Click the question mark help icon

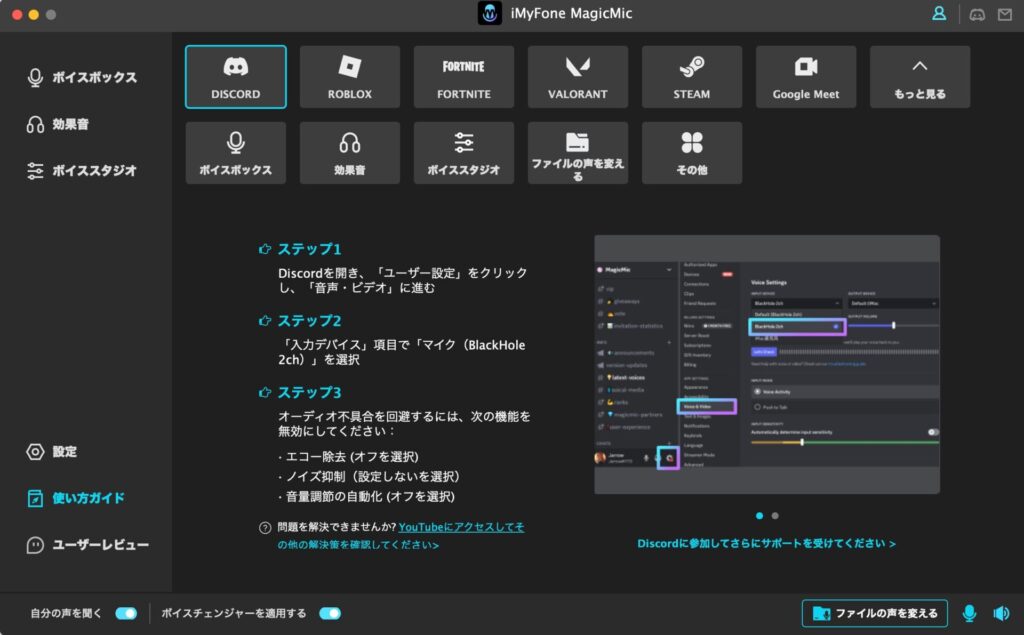265,528
